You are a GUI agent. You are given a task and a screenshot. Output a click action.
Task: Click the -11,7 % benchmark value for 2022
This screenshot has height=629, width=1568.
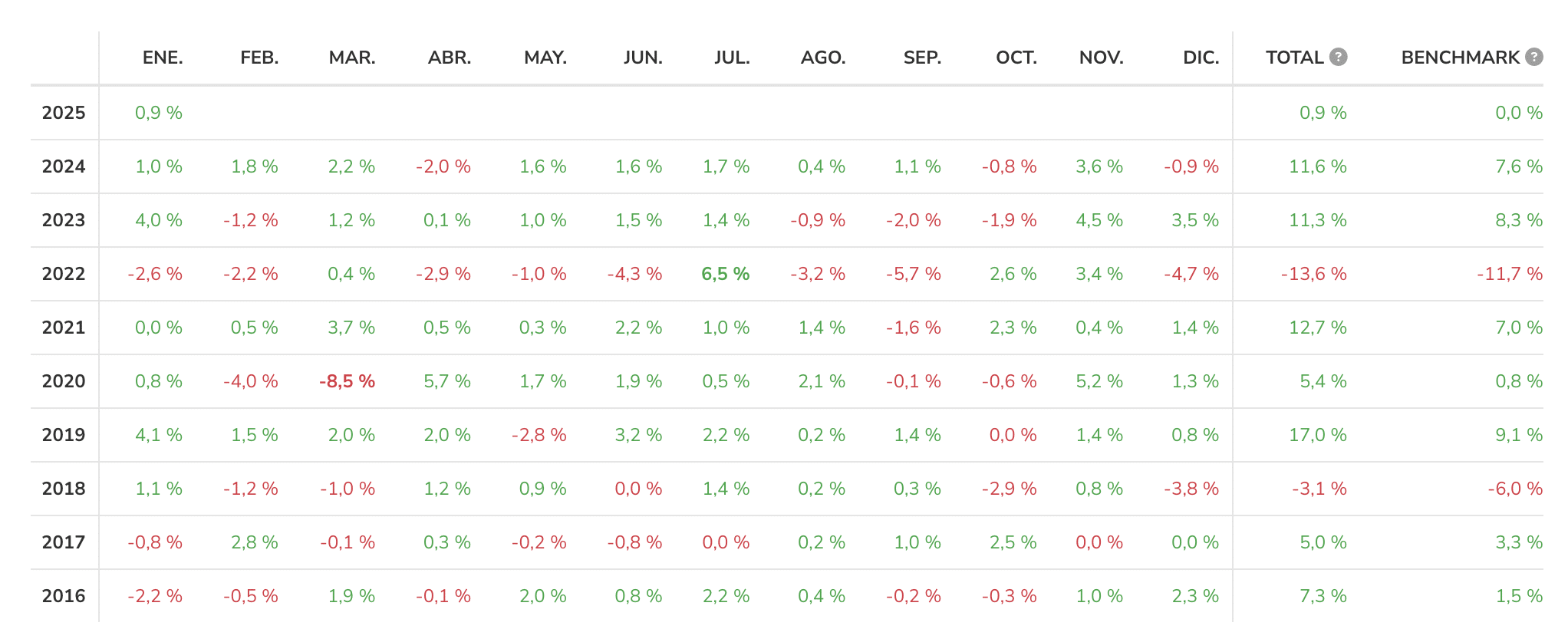[x=1509, y=274]
